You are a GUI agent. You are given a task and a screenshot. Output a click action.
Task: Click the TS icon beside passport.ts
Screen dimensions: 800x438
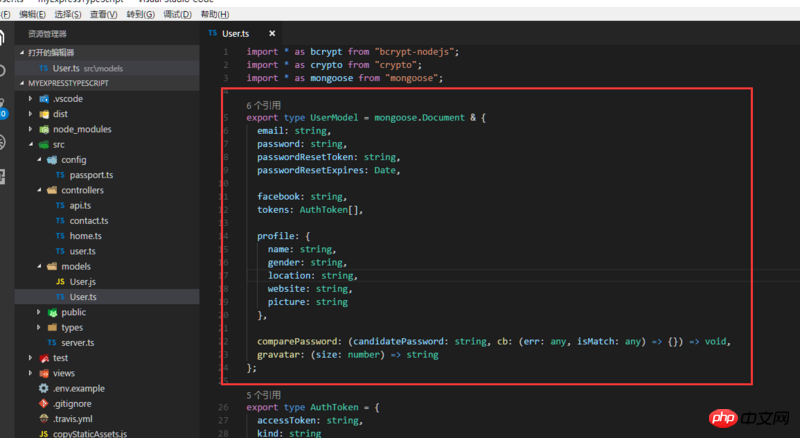coord(60,175)
